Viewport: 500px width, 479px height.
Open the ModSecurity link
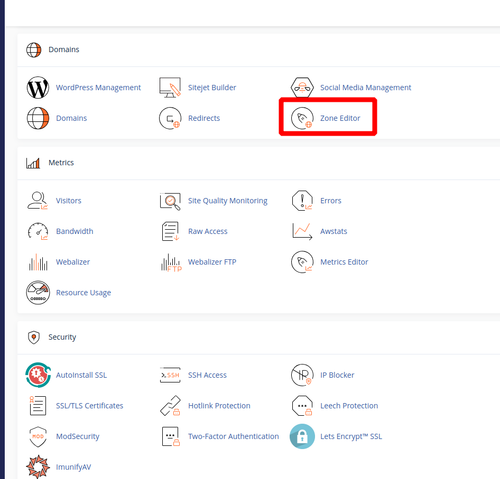78,437
